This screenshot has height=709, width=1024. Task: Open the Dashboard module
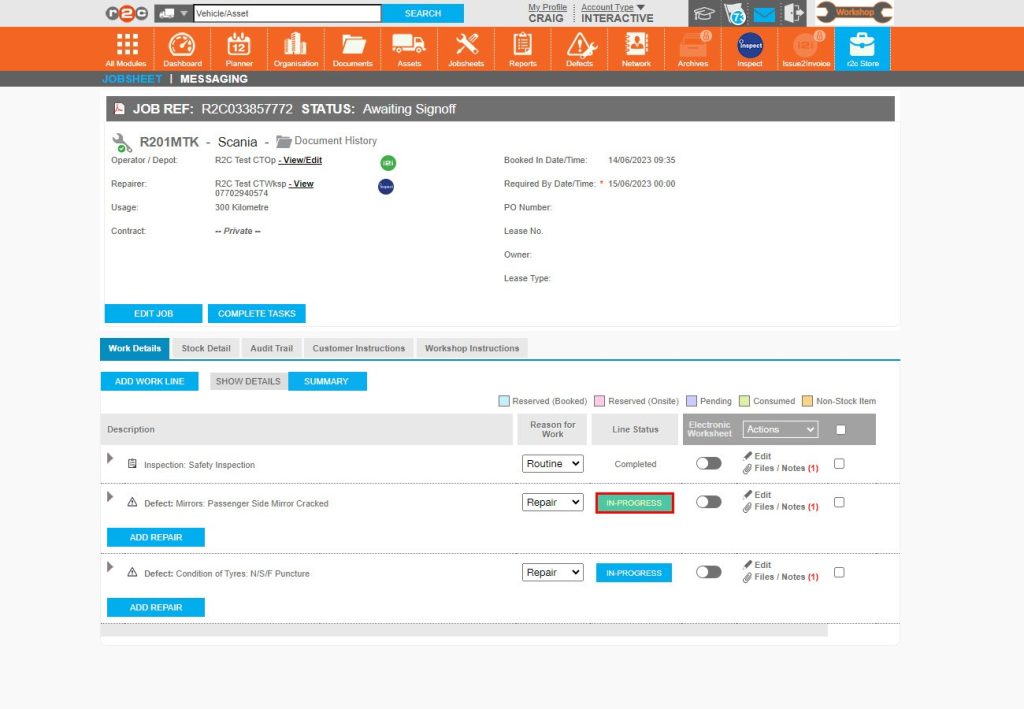(181, 47)
